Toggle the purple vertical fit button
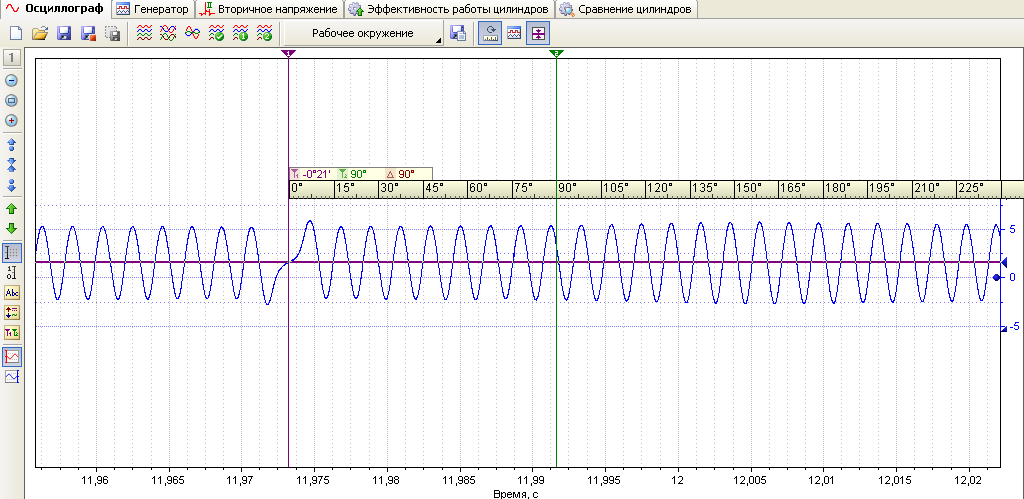This screenshot has width=1024, height=499. click(x=537, y=33)
